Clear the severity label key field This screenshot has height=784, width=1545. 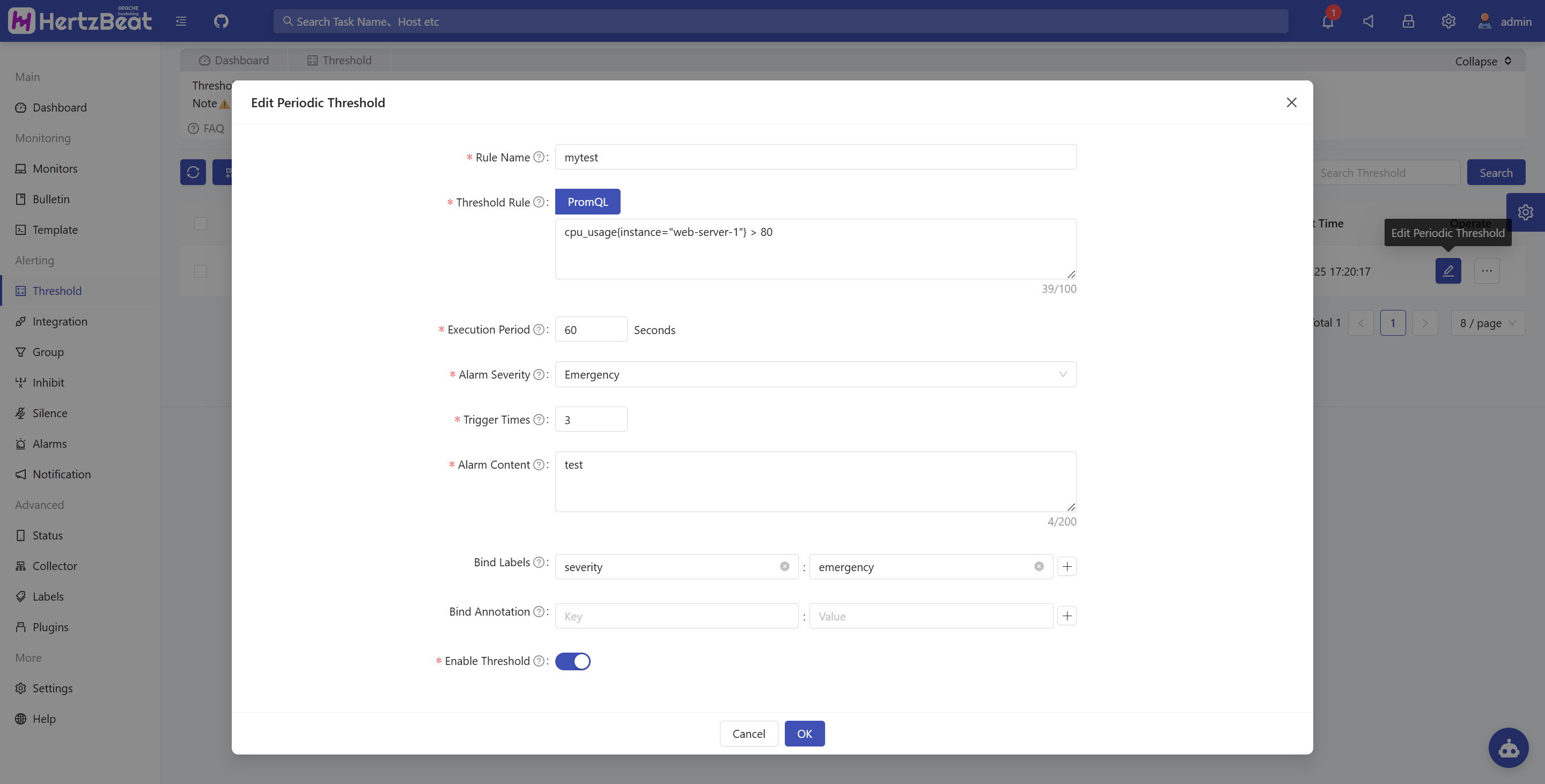click(784, 566)
